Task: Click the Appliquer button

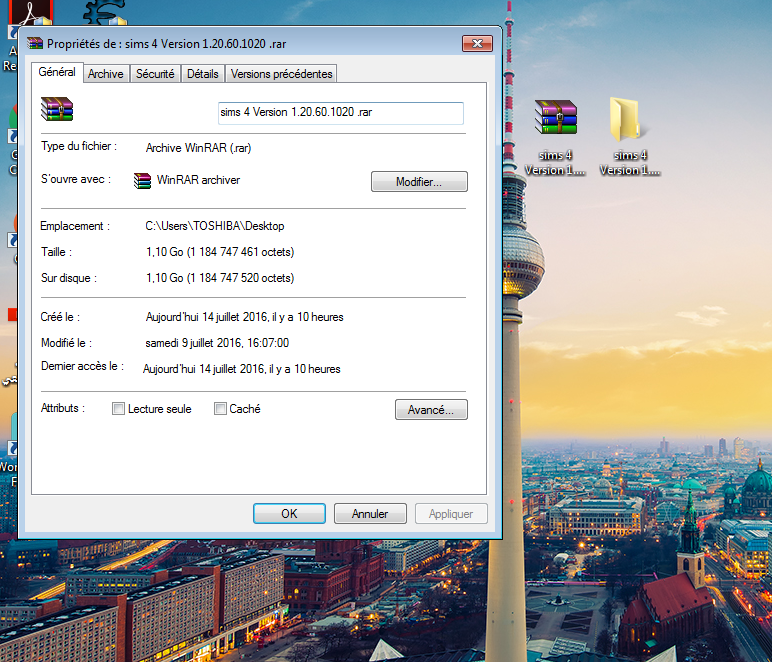Action: [451, 513]
